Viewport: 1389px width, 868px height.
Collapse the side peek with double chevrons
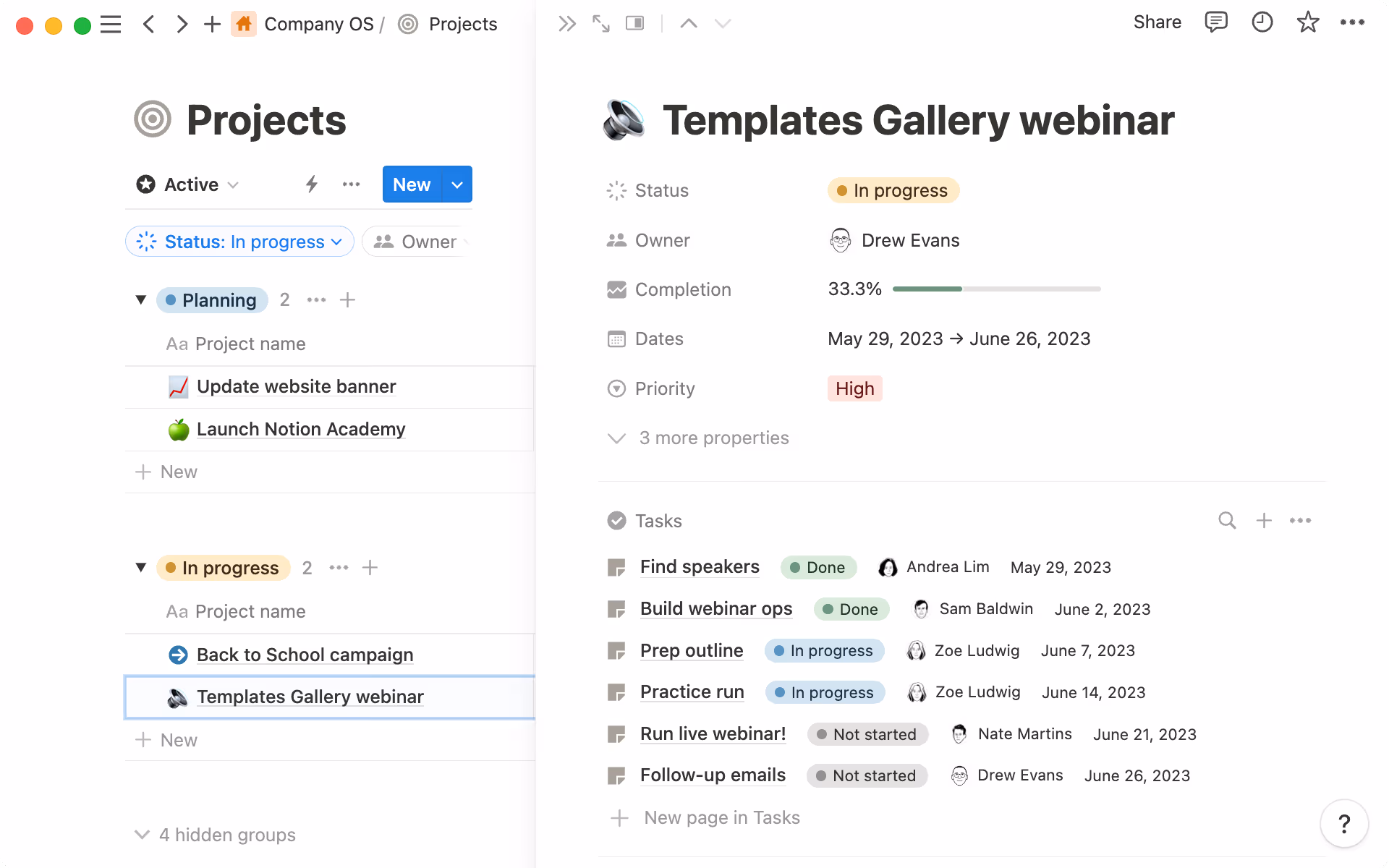tap(567, 23)
